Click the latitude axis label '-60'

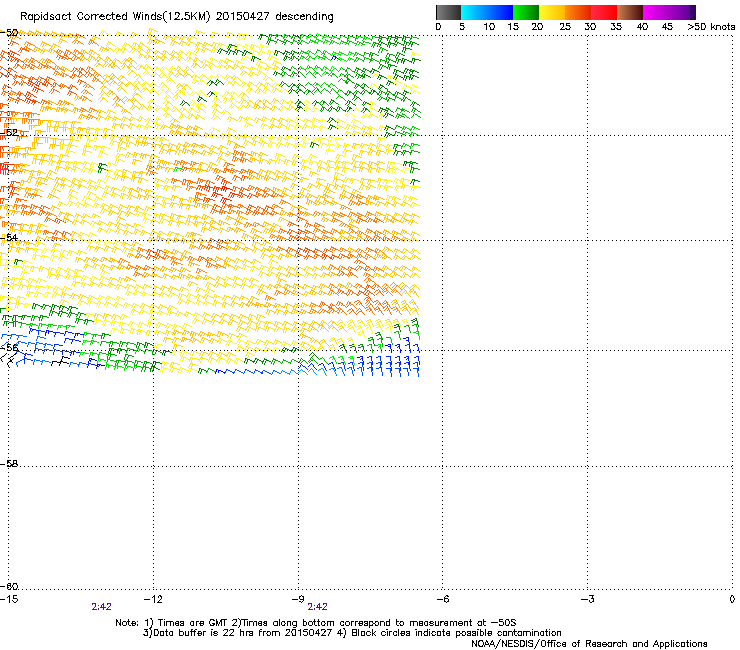9,586
